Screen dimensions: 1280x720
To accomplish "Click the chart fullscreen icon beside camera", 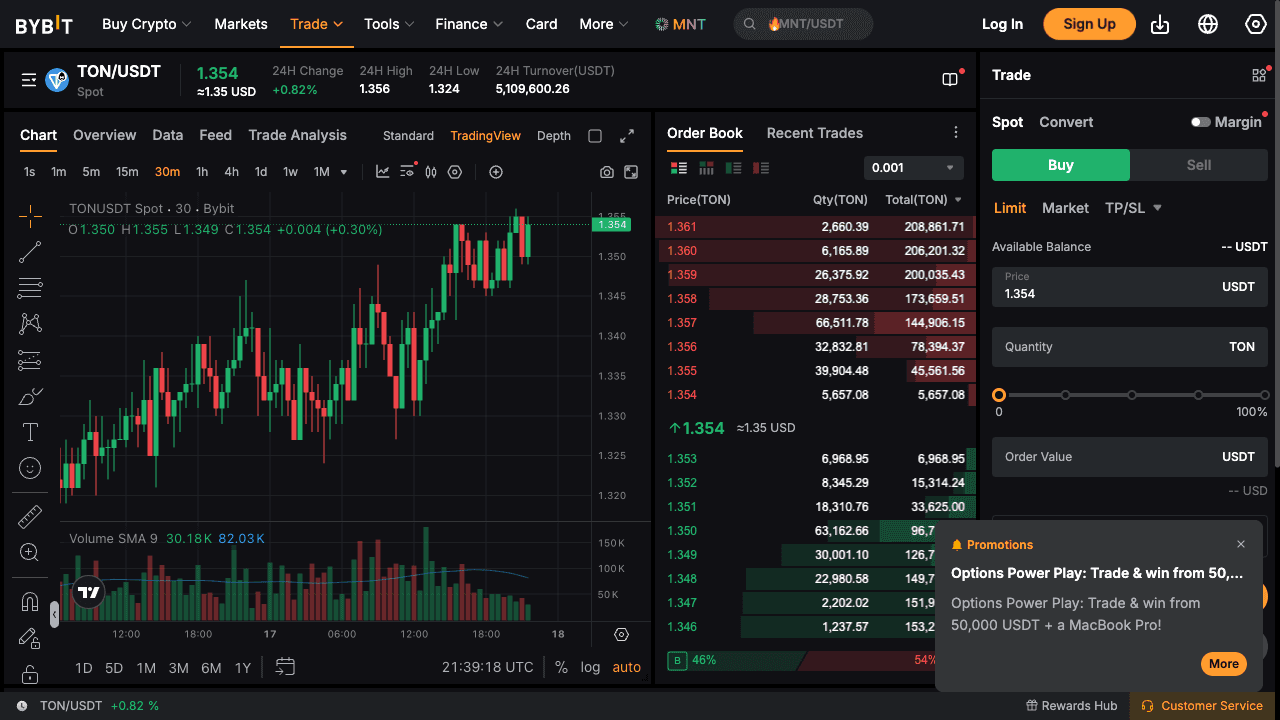I will [631, 172].
